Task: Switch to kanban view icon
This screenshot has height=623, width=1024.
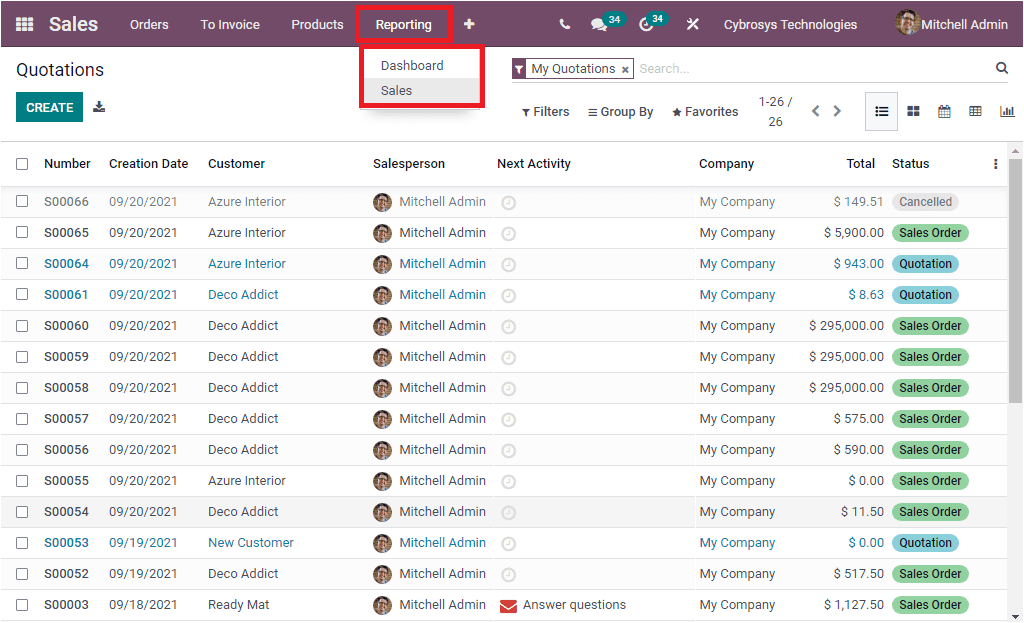Action: [913, 111]
